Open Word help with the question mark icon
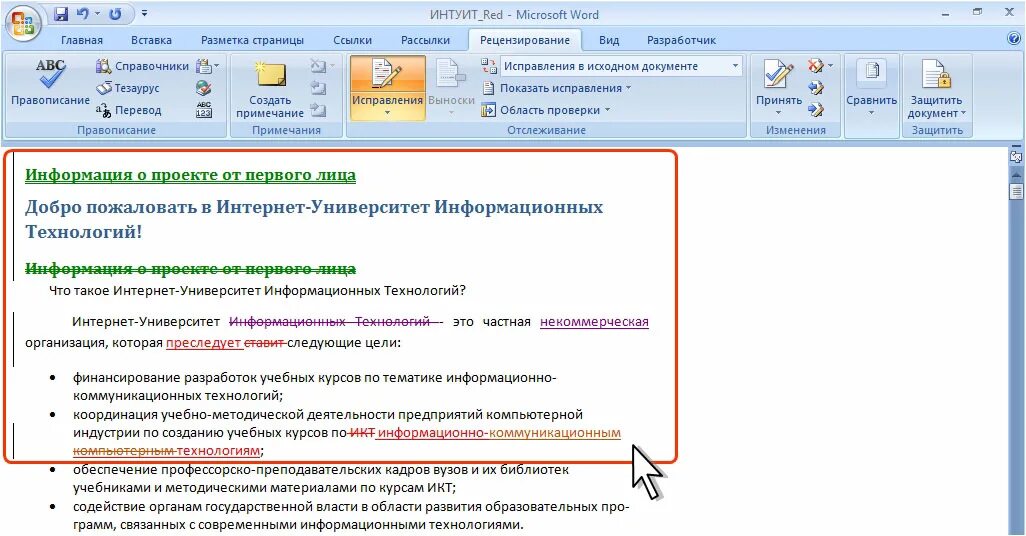Viewport: 1026px width, 536px height. click(1014, 39)
